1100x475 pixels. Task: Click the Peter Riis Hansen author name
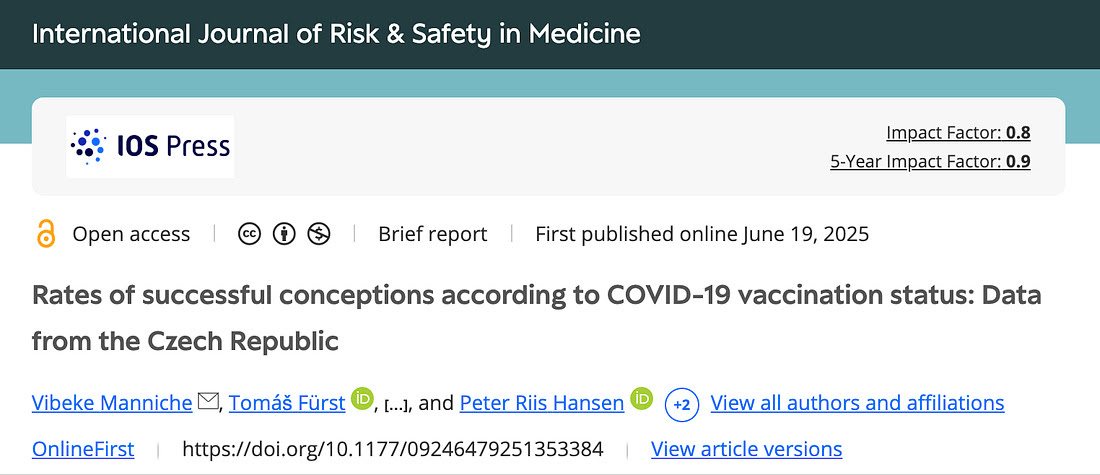click(542, 403)
